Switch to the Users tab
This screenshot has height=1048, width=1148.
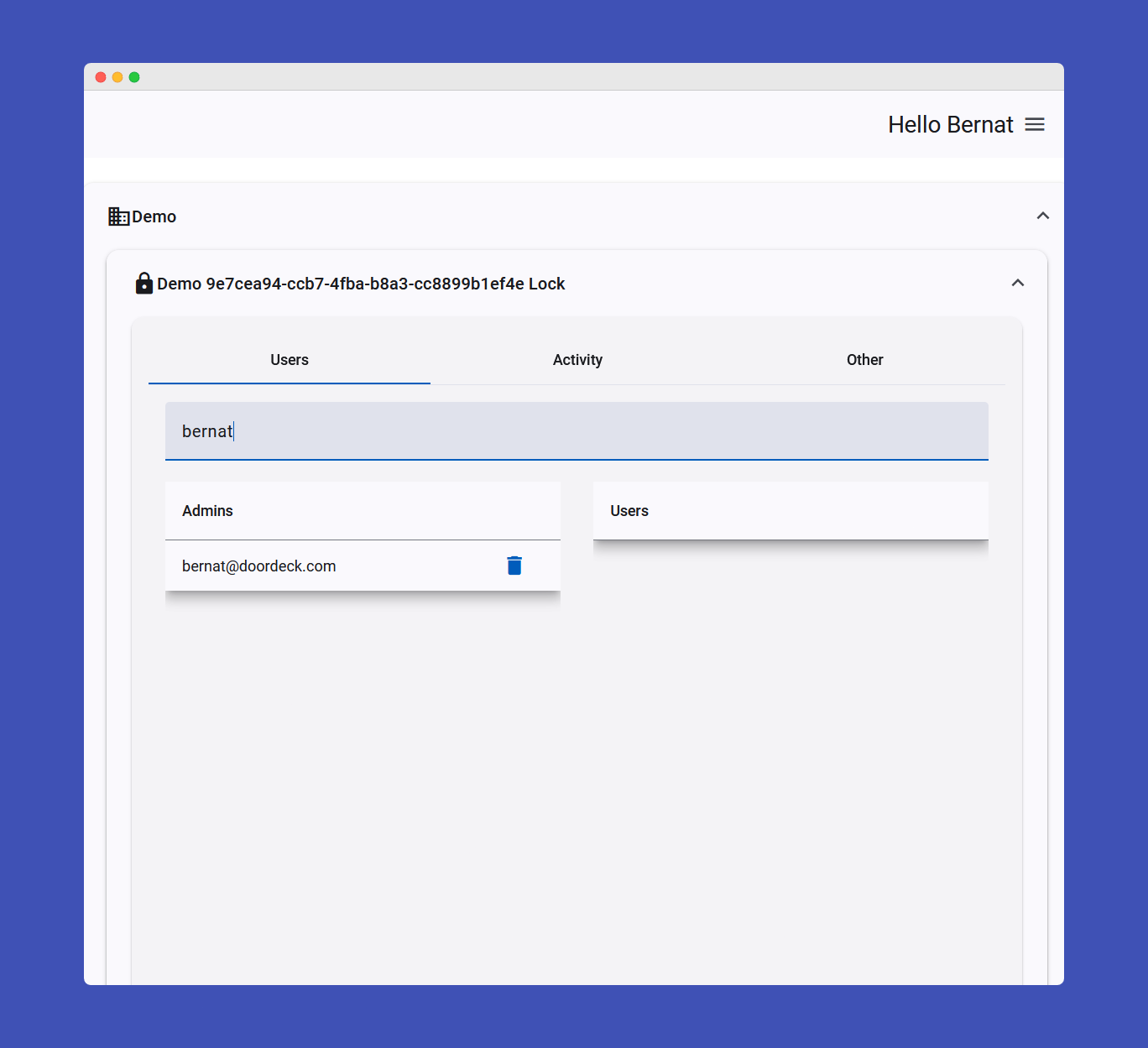(x=290, y=360)
